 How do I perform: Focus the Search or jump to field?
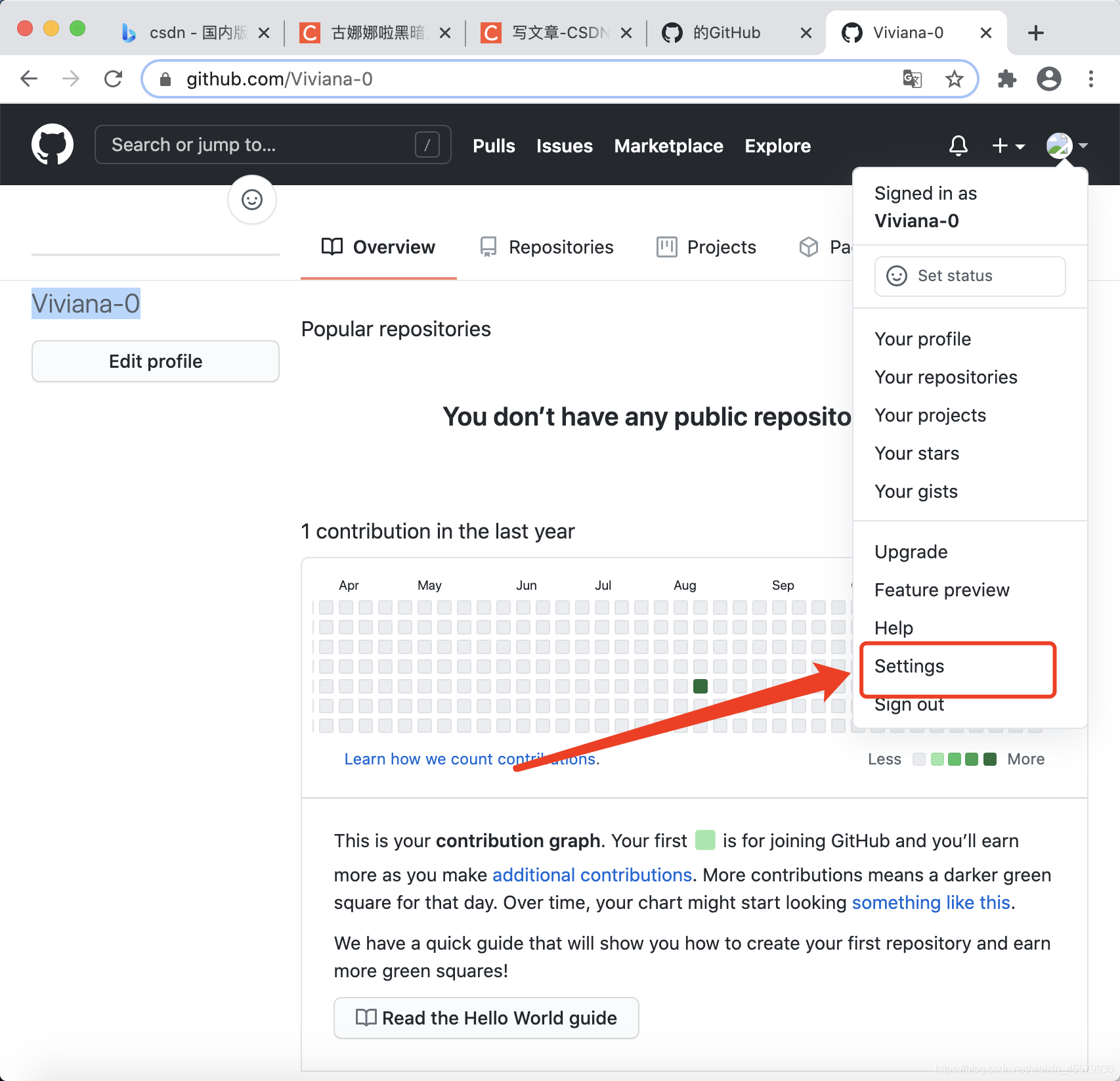pyautogui.click(x=272, y=144)
